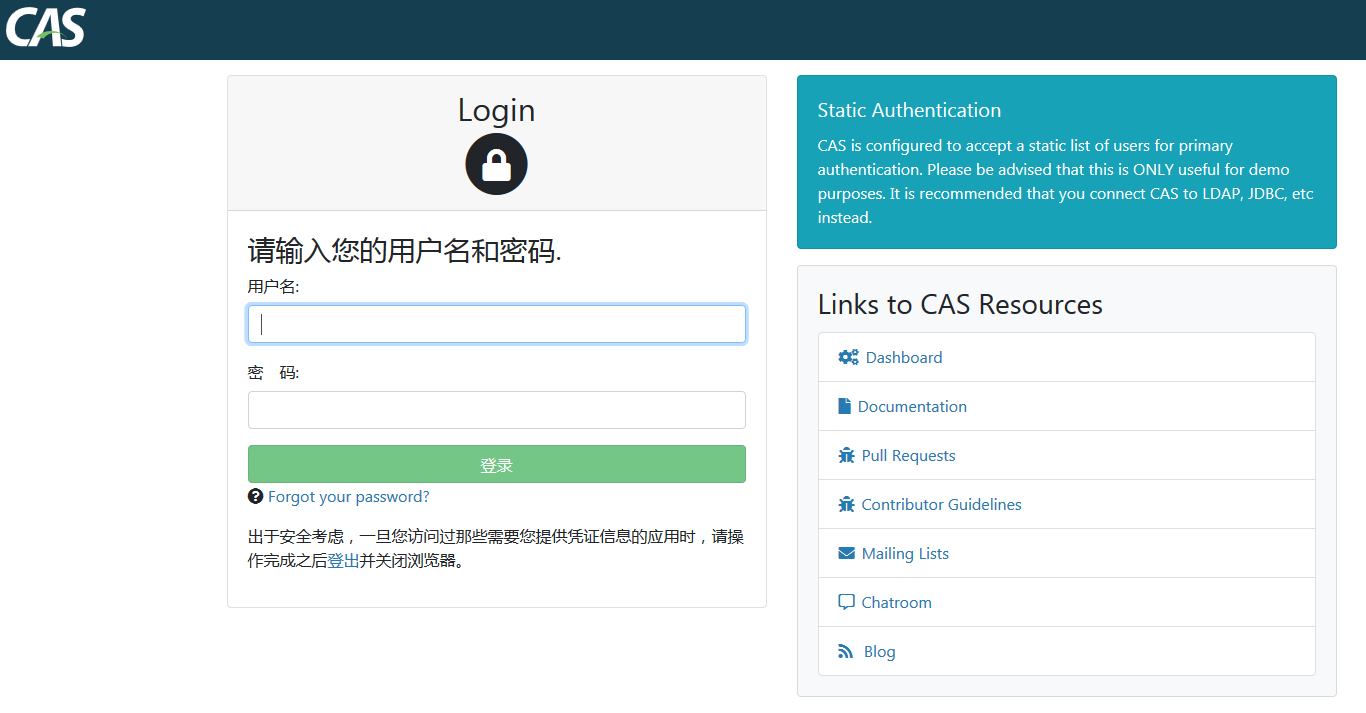Click the Dashboard gears icon

pos(848,357)
